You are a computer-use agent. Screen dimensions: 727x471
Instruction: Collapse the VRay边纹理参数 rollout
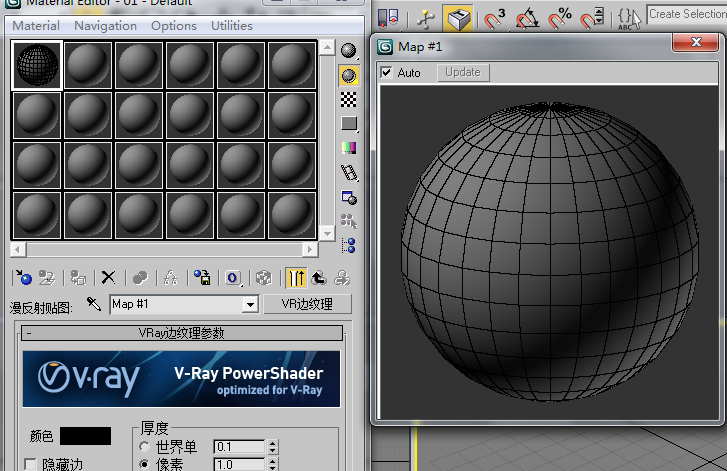(182, 333)
